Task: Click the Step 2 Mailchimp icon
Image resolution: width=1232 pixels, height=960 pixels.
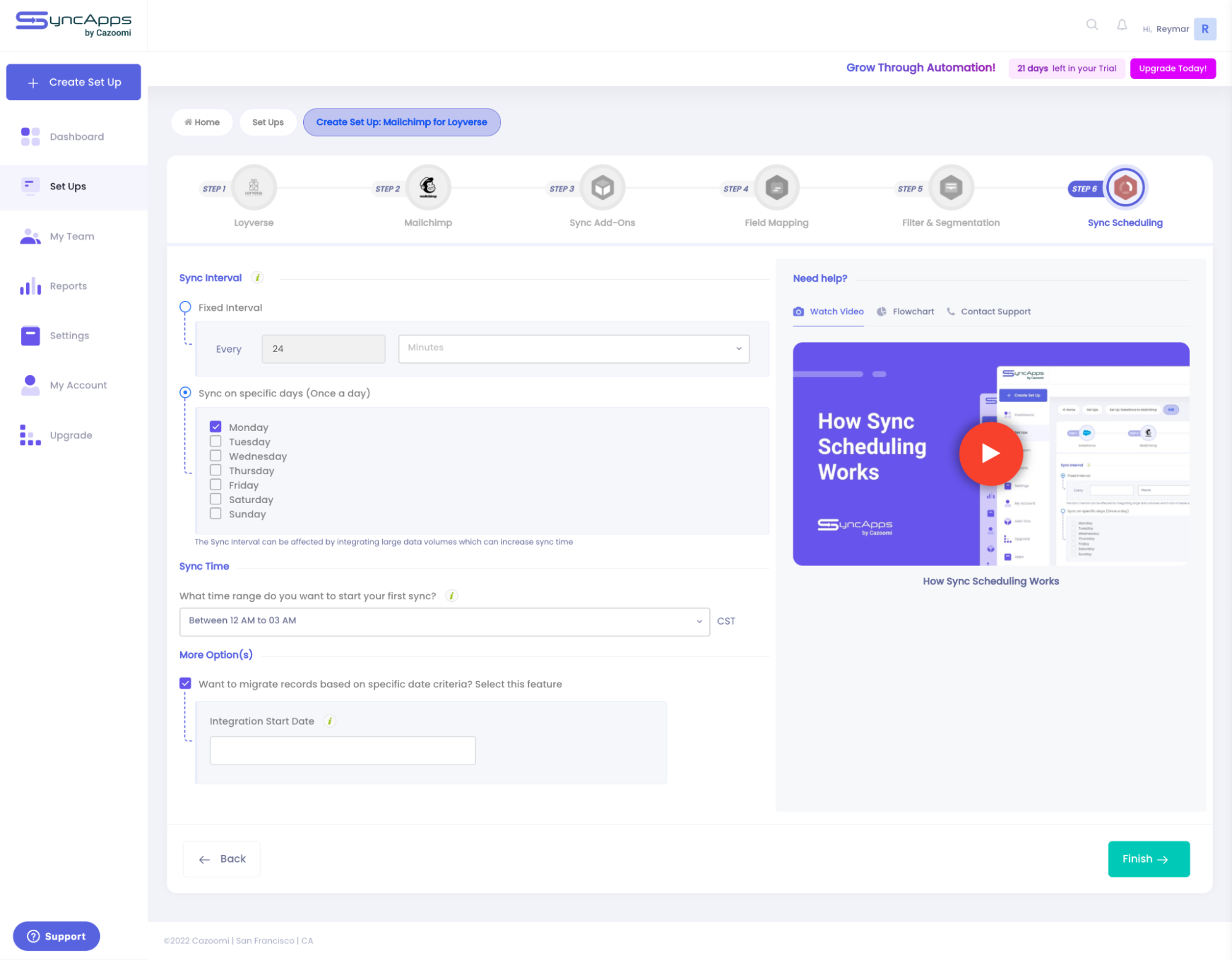Action: (428, 187)
